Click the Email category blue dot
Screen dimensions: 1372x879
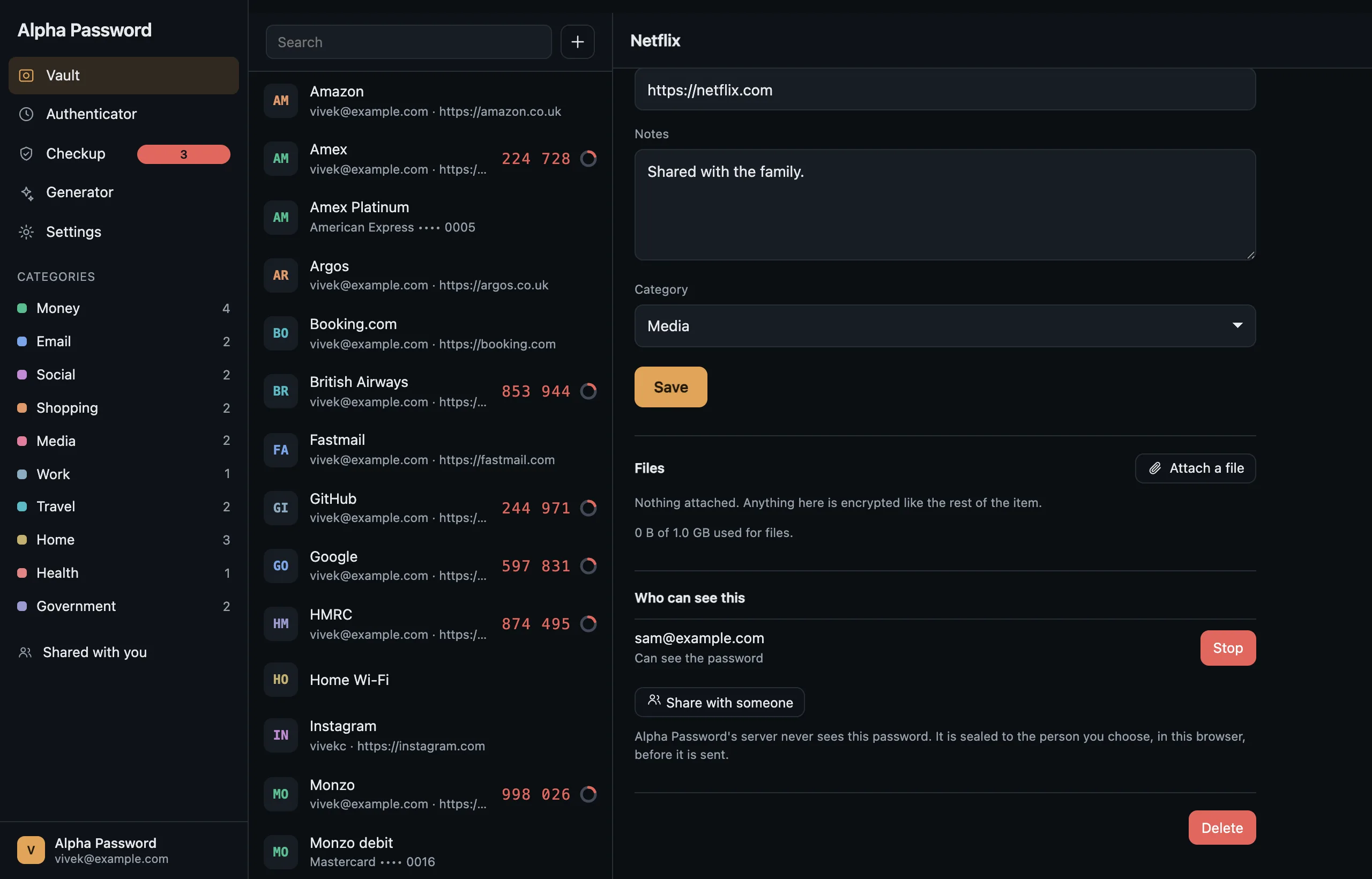tap(23, 342)
